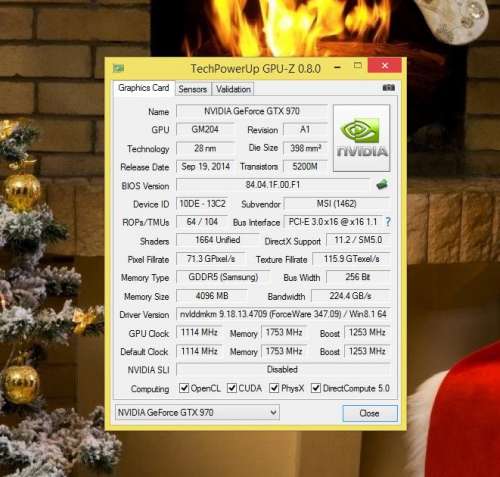Click GPU Clock row's Memory 1753 MHz
Viewport: 500px width, 477px height.
click(x=284, y=332)
